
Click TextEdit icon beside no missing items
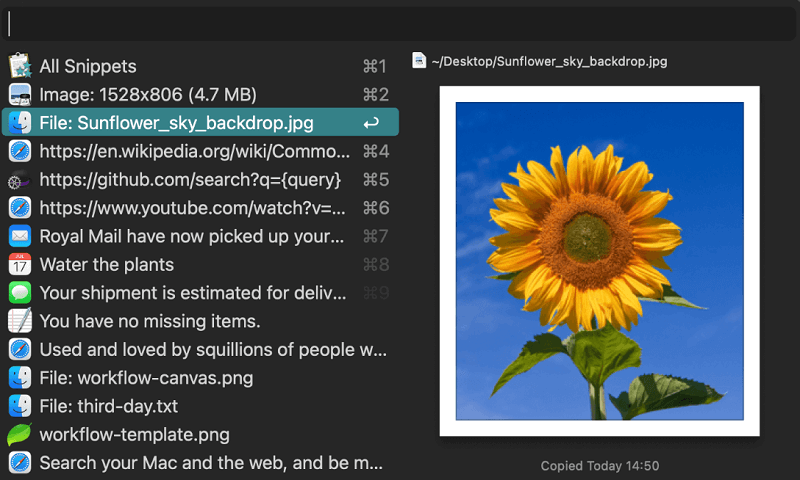pos(20,321)
